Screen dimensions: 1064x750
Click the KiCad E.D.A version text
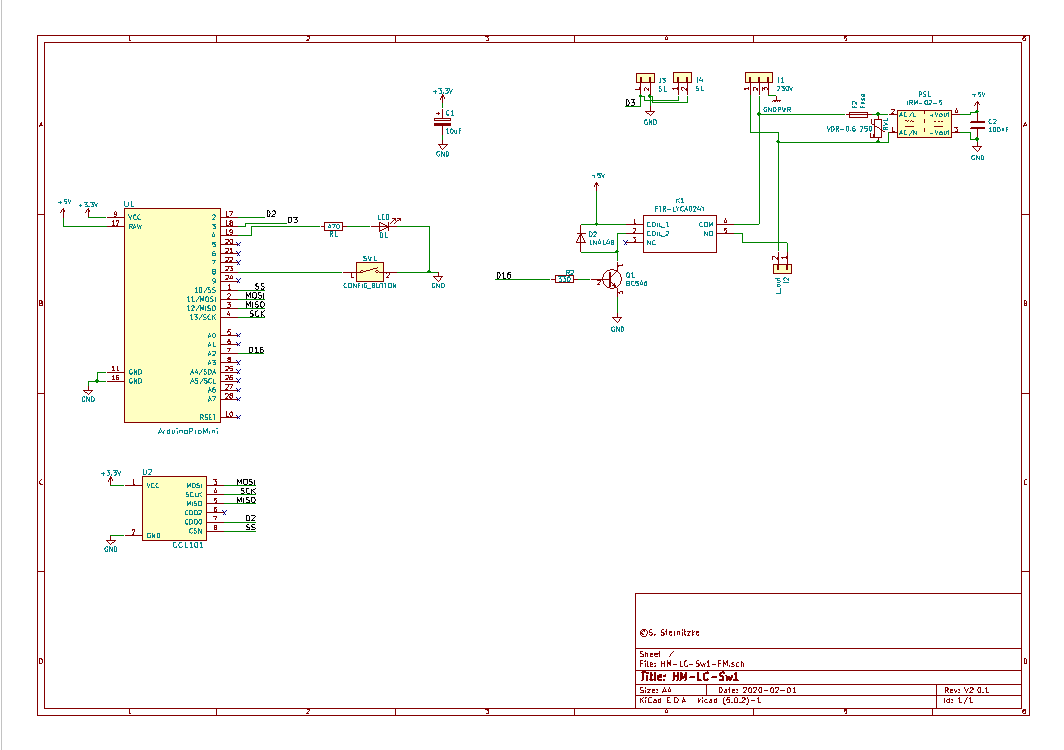pyautogui.click(x=700, y=700)
